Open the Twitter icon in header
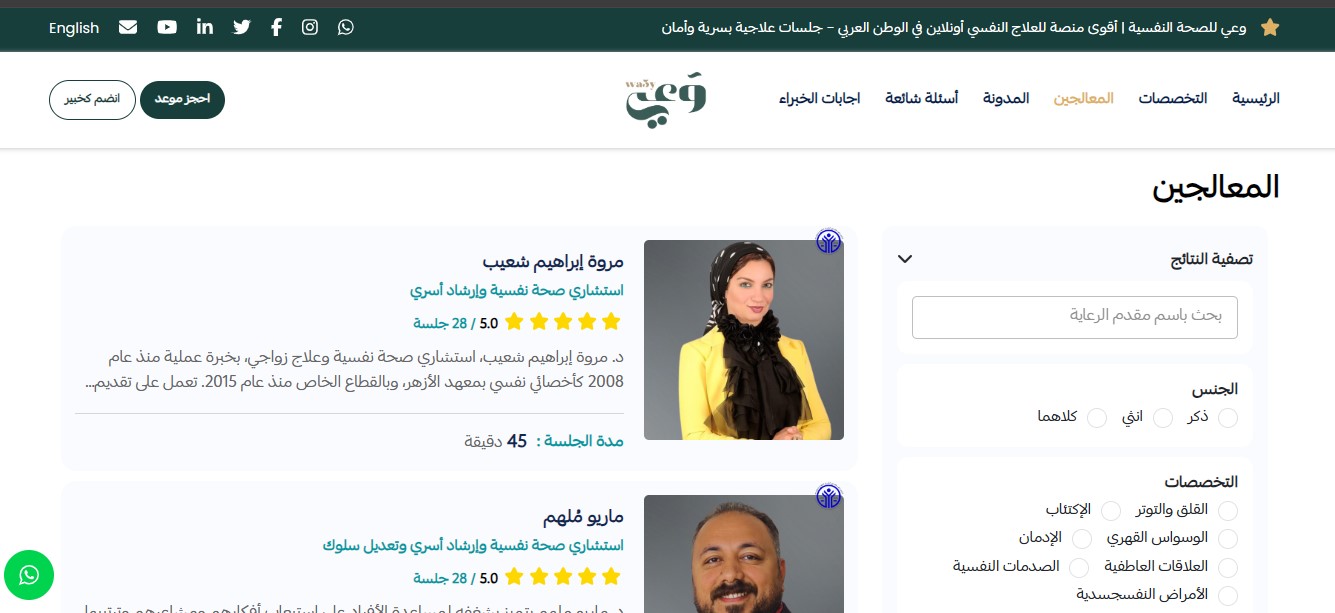This screenshot has height=613, width=1335. click(242, 27)
